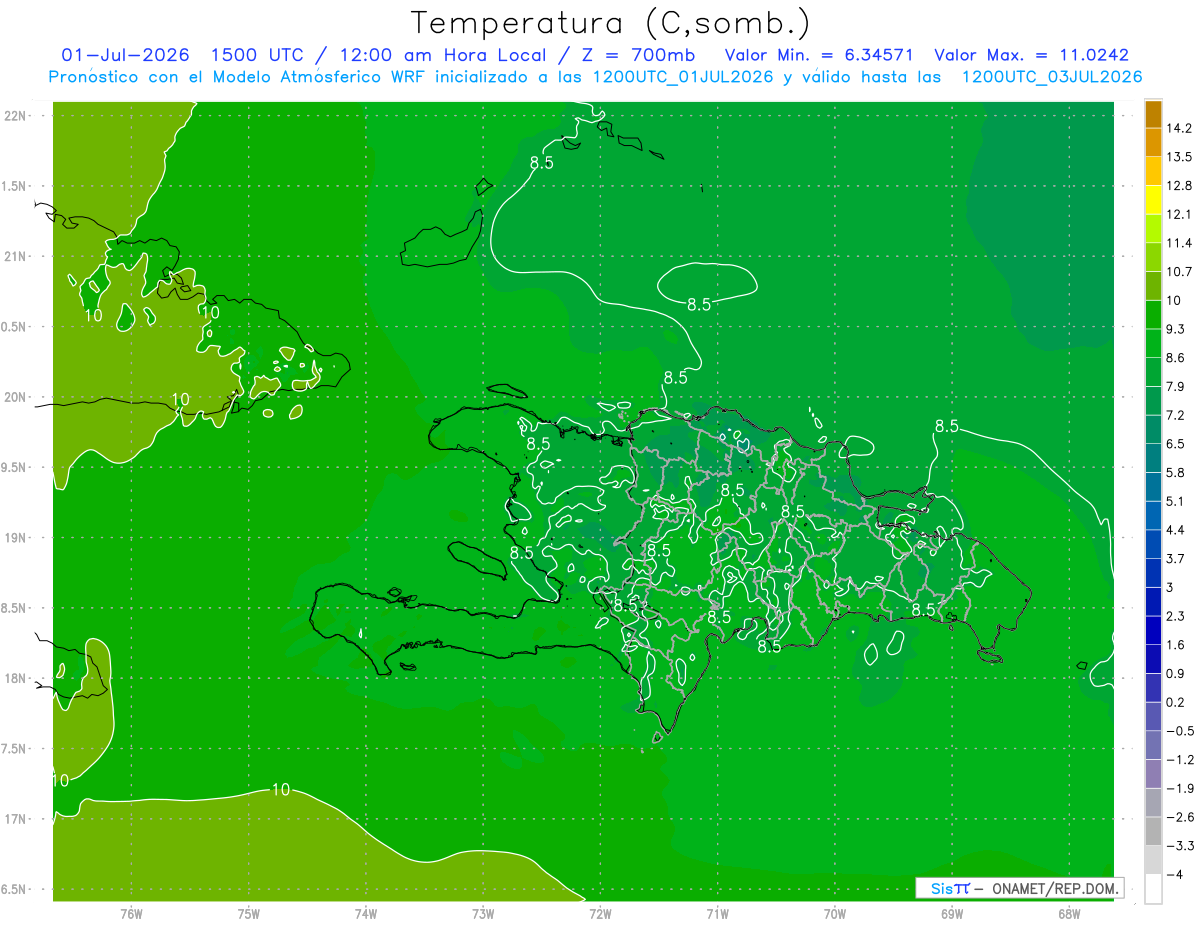This screenshot has width=1200, height=927.
Task: Click the '68W' longitude tick label
Action: tap(1069, 914)
